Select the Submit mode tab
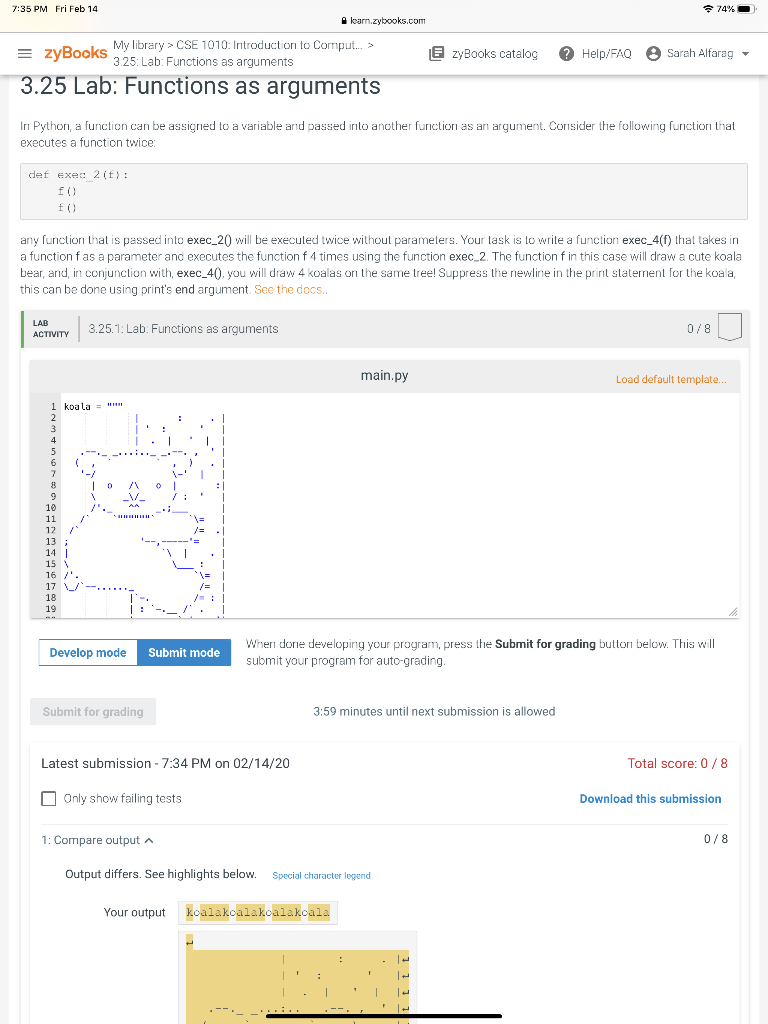The image size is (768, 1024). [184, 652]
